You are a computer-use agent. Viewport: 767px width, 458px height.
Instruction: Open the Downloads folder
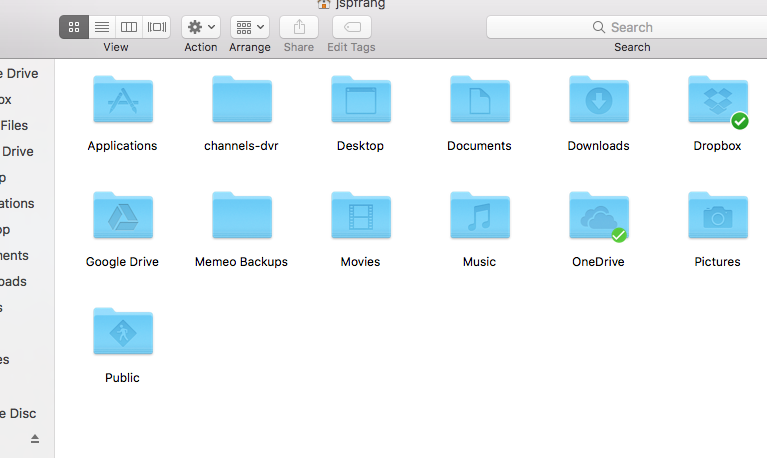598,101
